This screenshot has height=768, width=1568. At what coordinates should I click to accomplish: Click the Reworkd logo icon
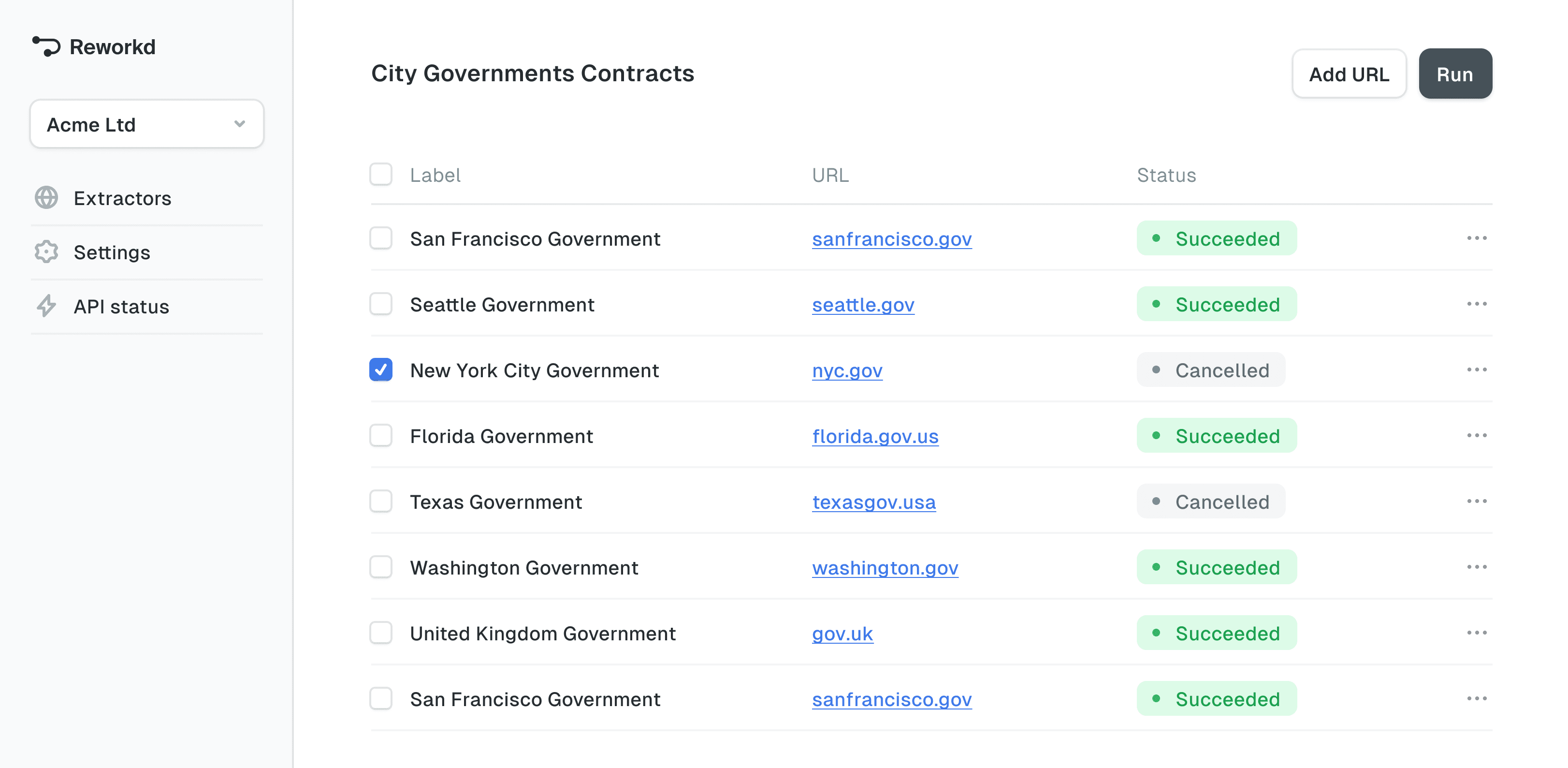click(46, 46)
